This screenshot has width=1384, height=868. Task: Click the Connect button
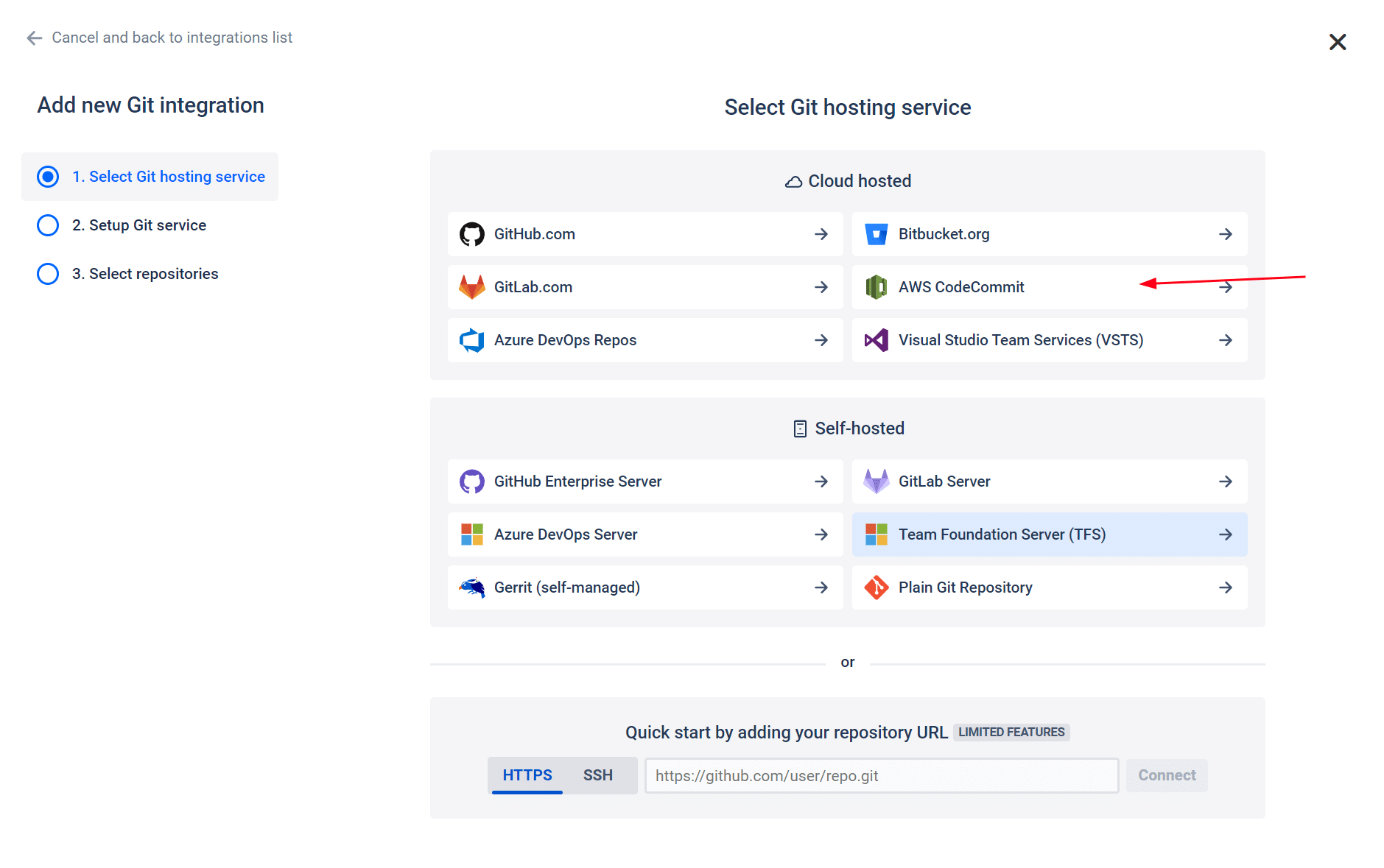click(x=1167, y=775)
